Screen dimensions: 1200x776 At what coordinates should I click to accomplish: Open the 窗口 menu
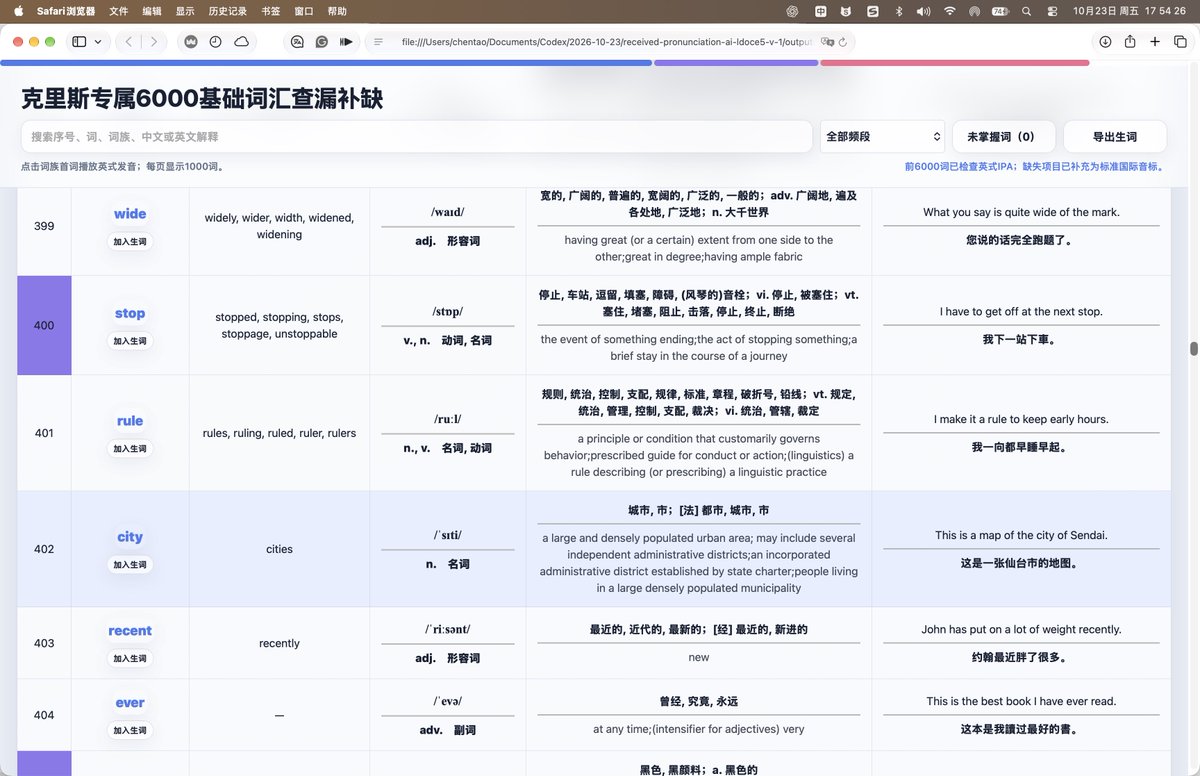click(304, 11)
